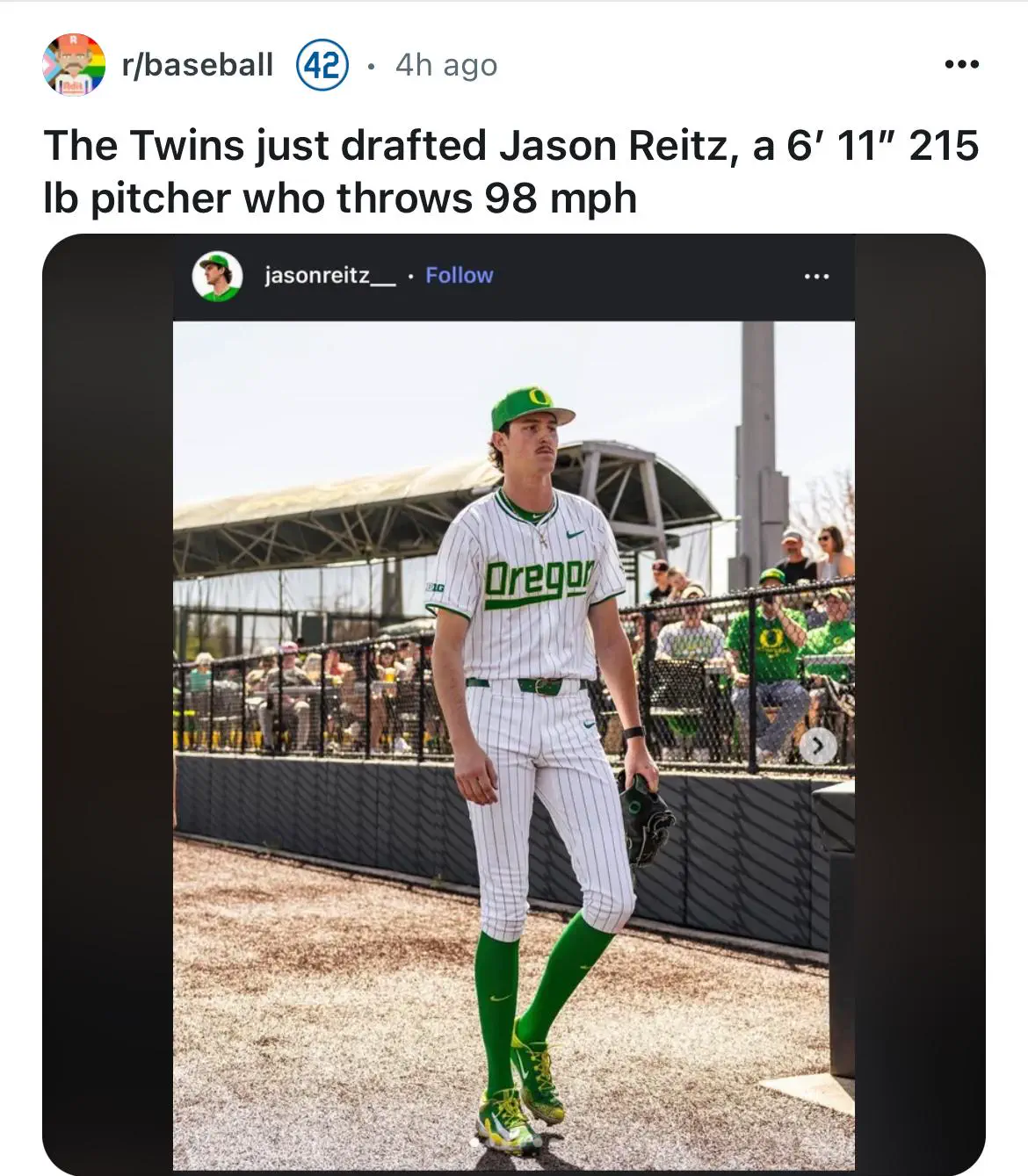
Task: Follow jasonreitz__ using the Follow button
Action: (x=459, y=275)
